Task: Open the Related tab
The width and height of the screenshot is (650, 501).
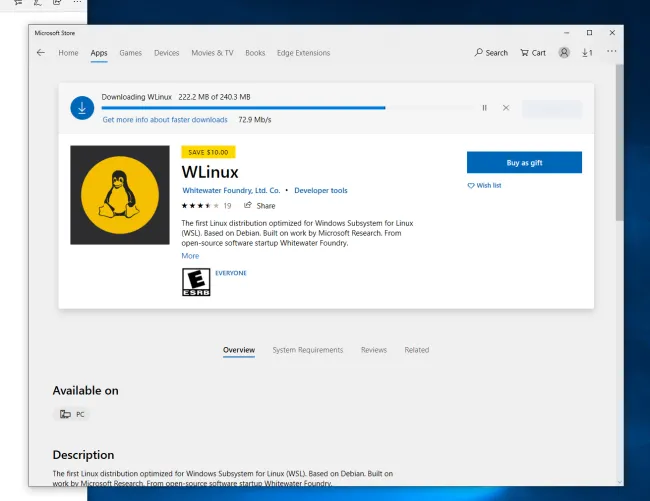Action: click(x=417, y=350)
